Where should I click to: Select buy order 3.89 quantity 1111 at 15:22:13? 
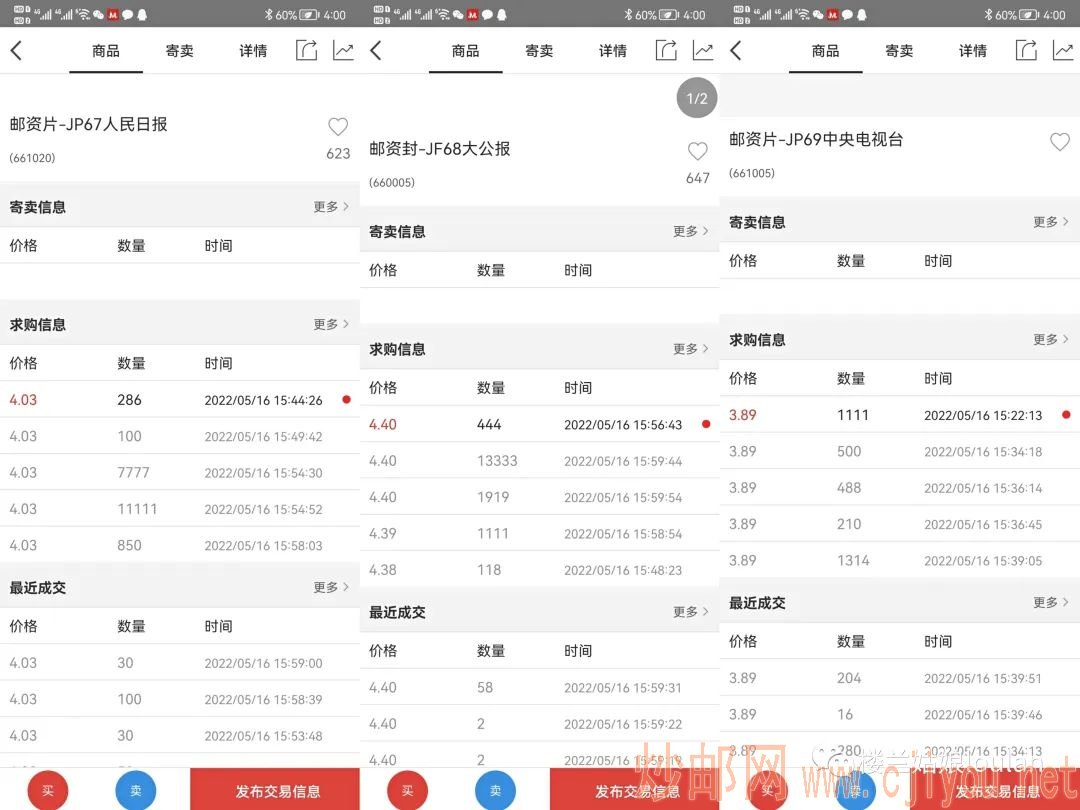[900, 415]
